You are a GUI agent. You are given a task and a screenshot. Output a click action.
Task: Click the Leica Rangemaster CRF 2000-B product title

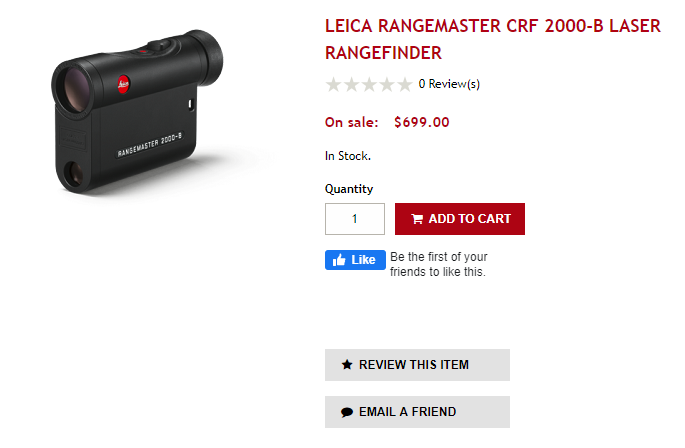(x=493, y=39)
